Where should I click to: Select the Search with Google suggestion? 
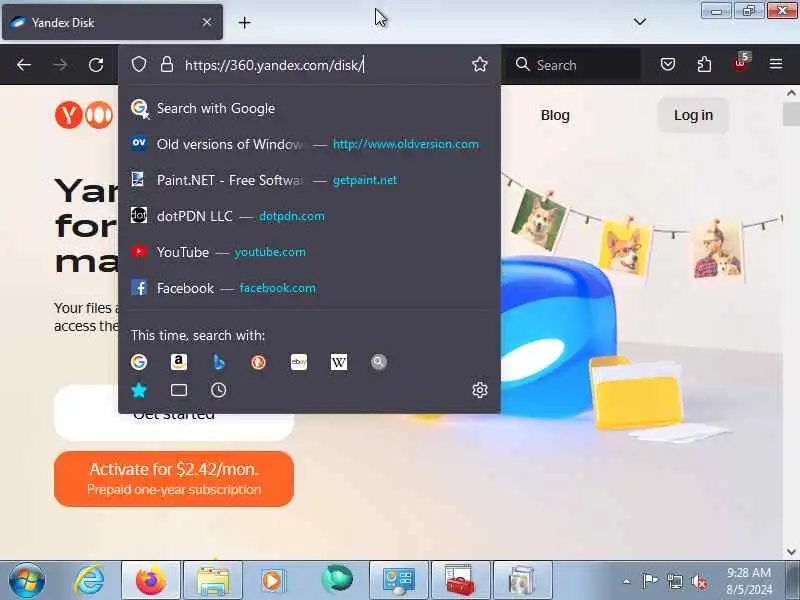point(309,108)
